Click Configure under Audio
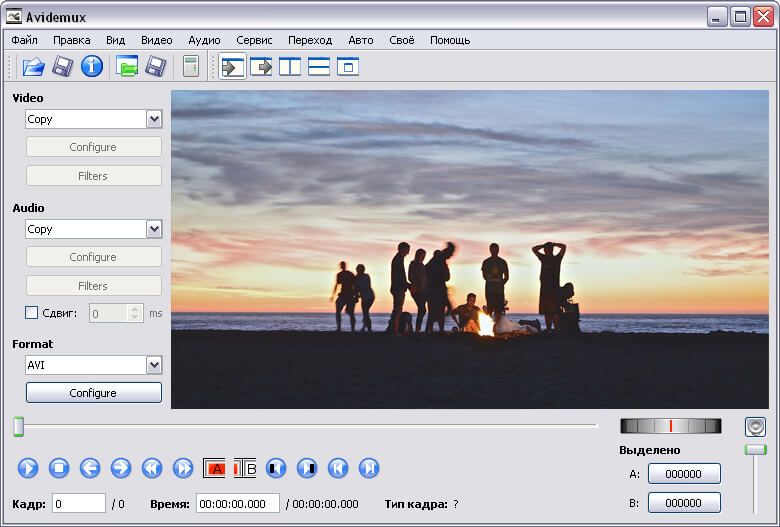 point(94,257)
